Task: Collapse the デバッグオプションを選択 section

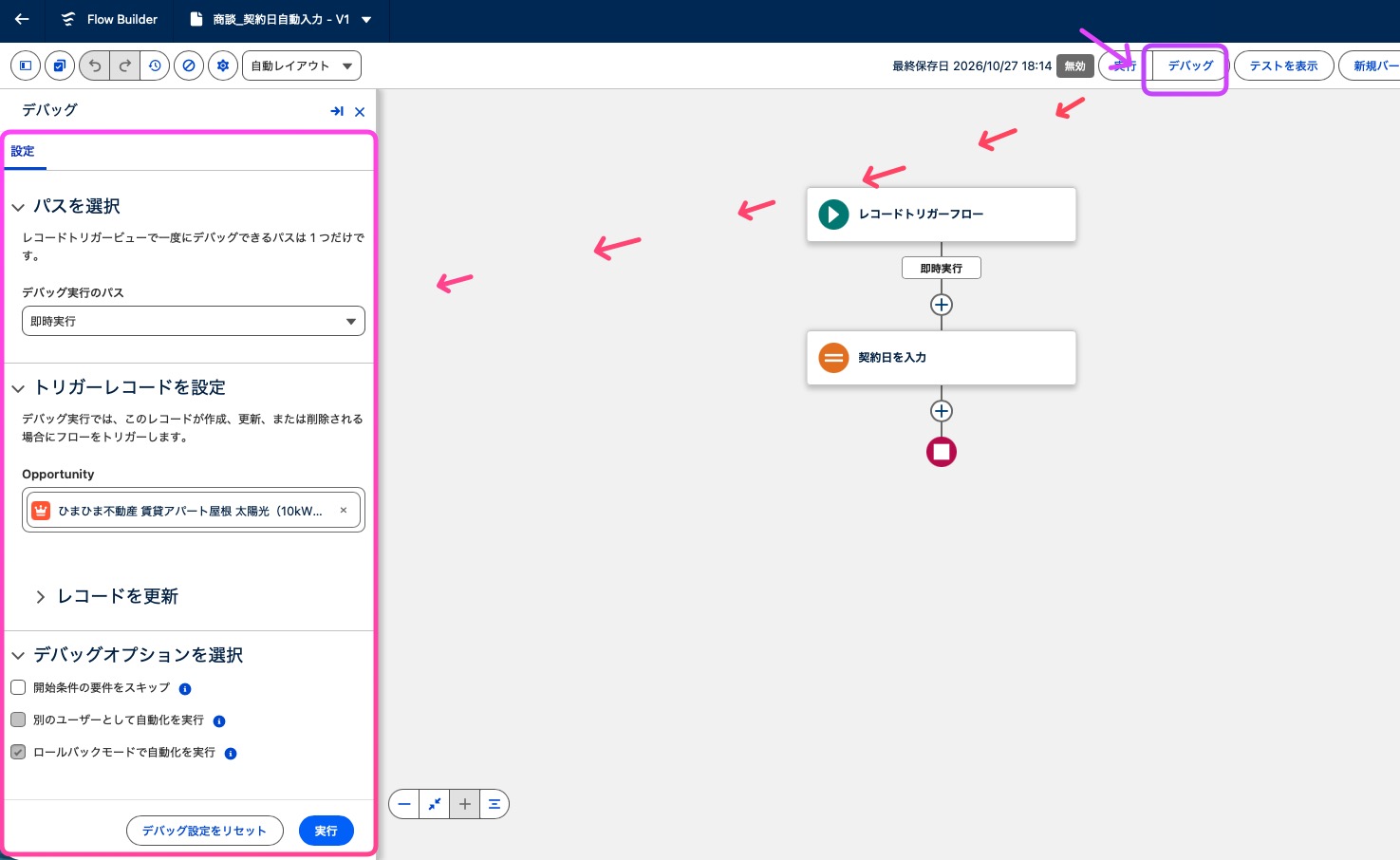Action: 18,656
